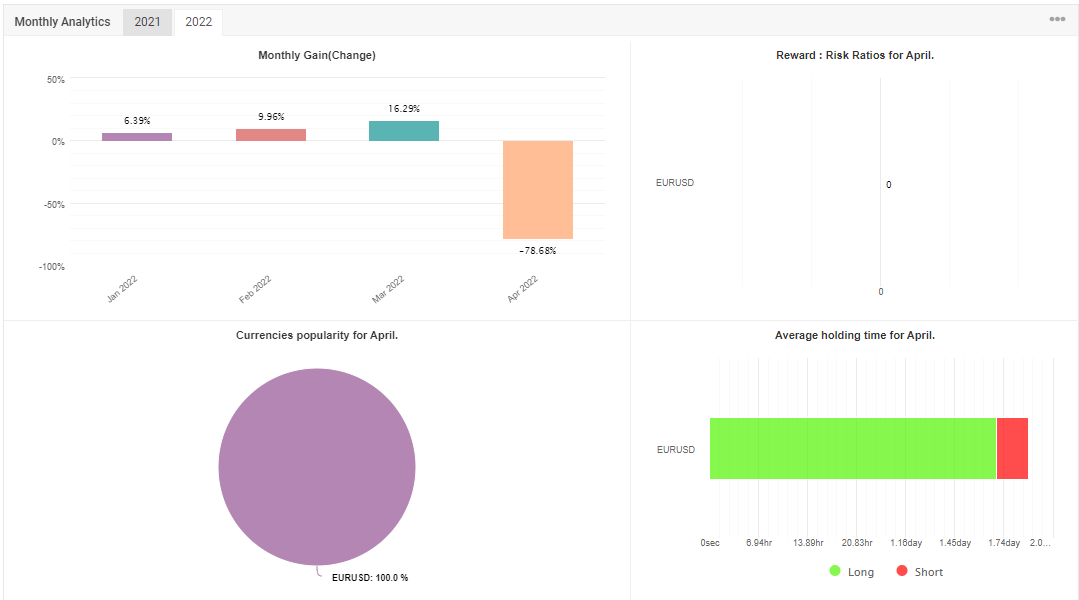
Task: Click the Monthly Analytics header label
Action: click(x=62, y=22)
